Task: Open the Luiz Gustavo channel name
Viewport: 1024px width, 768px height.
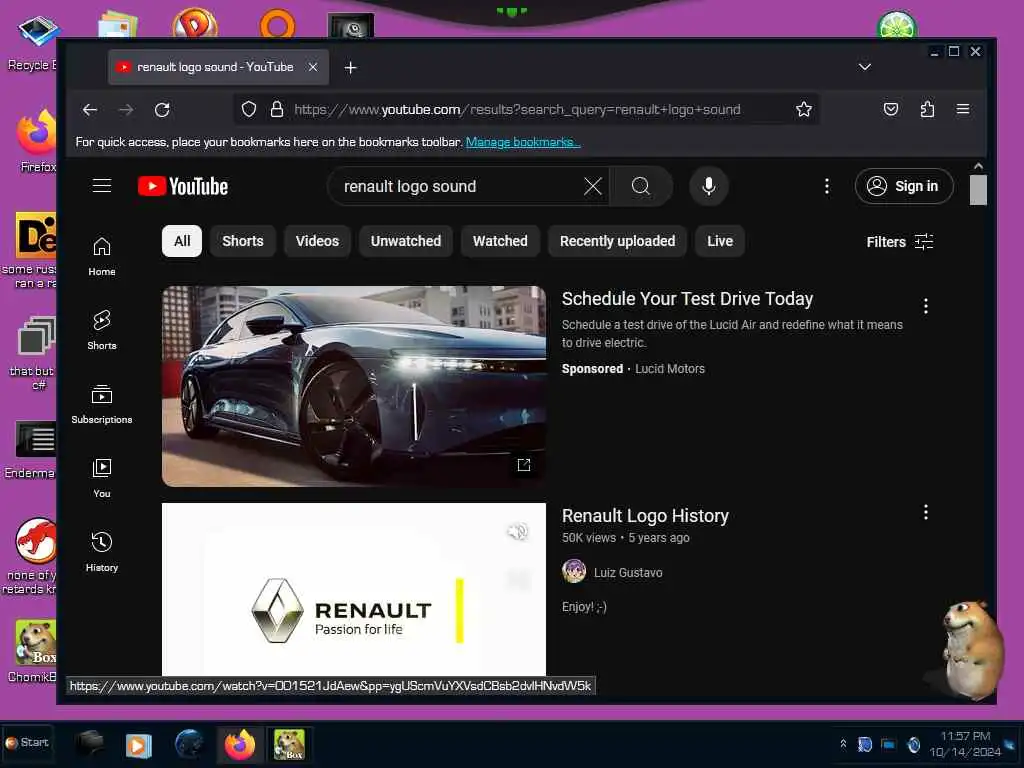Action: (628, 573)
